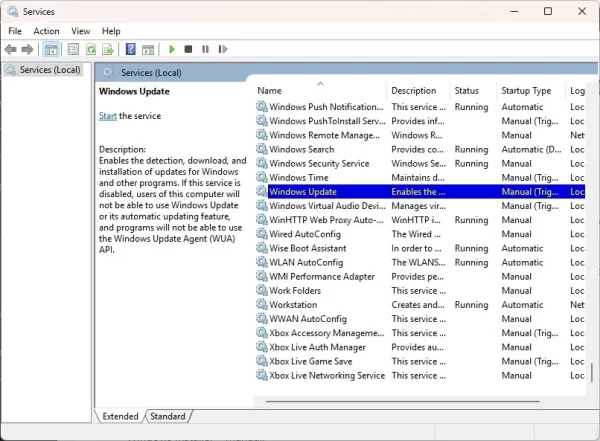Select the Windows Push Notification service row
600x441 pixels.
[420, 107]
